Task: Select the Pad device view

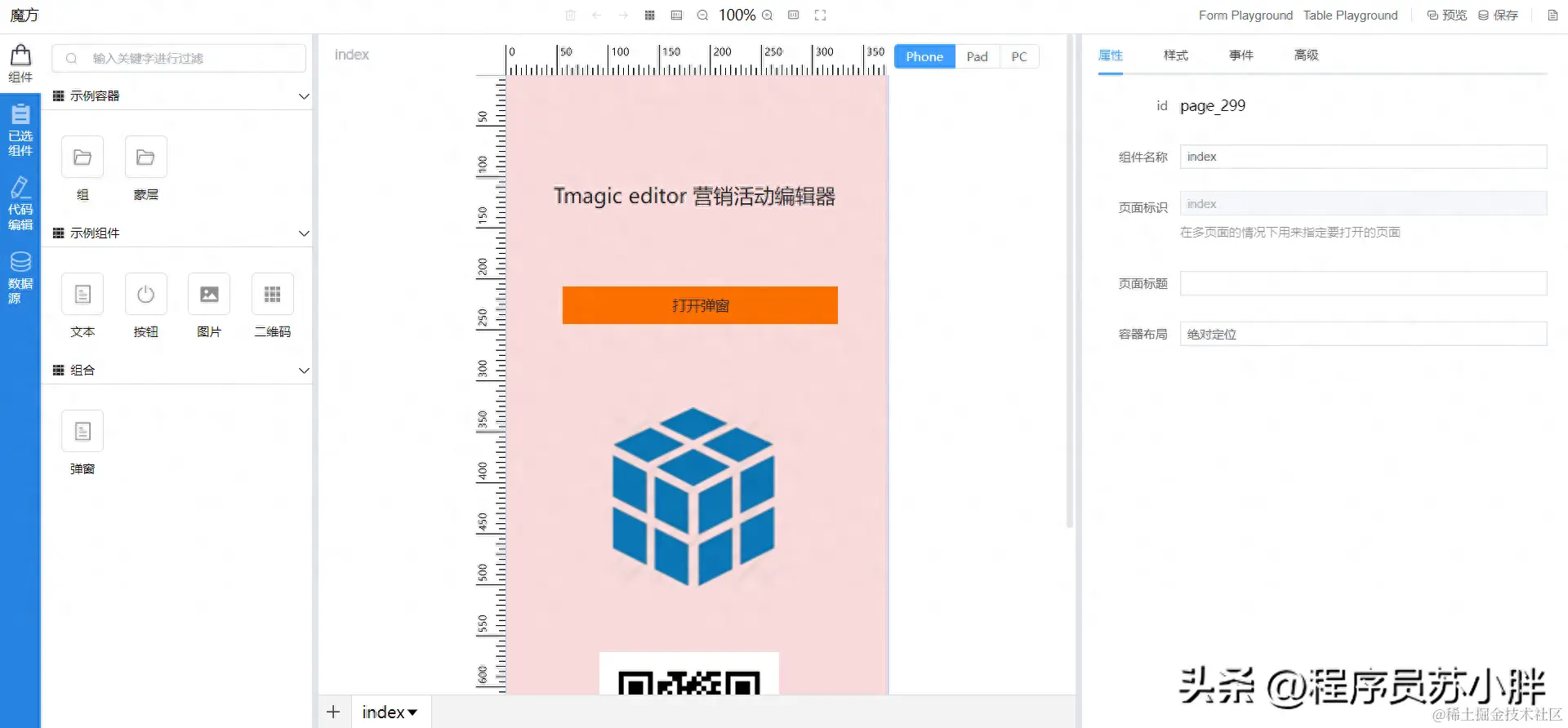Action: (x=978, y=56)
